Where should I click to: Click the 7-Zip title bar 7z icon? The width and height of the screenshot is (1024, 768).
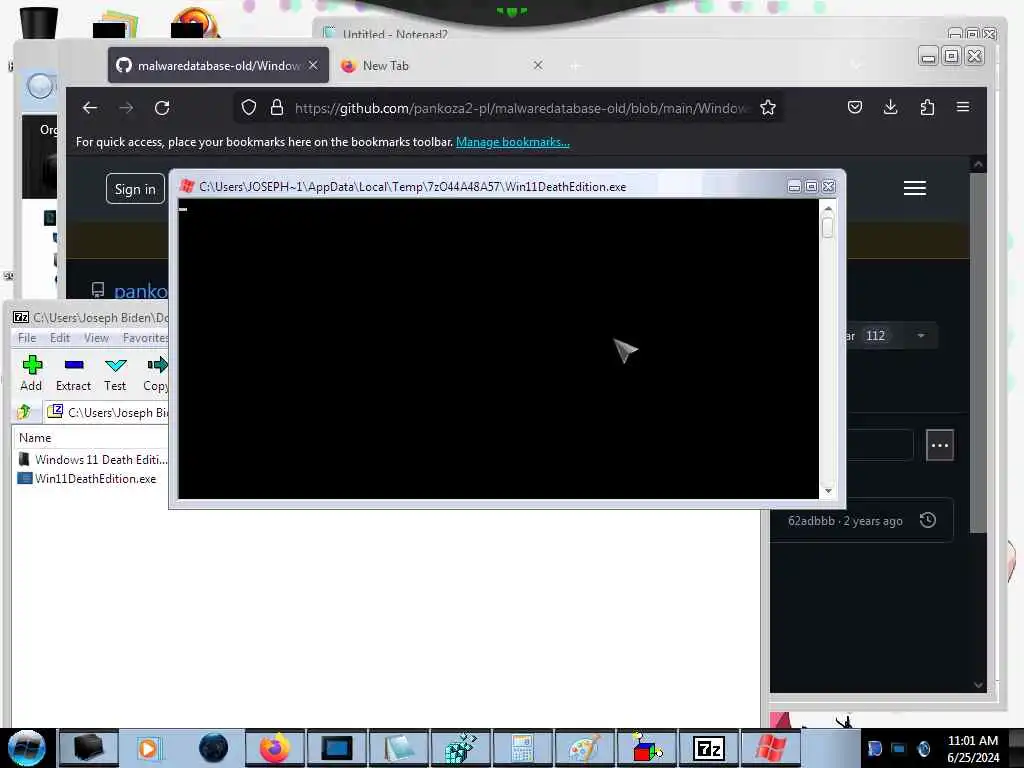pyautogui.click(x=21, y=317)
